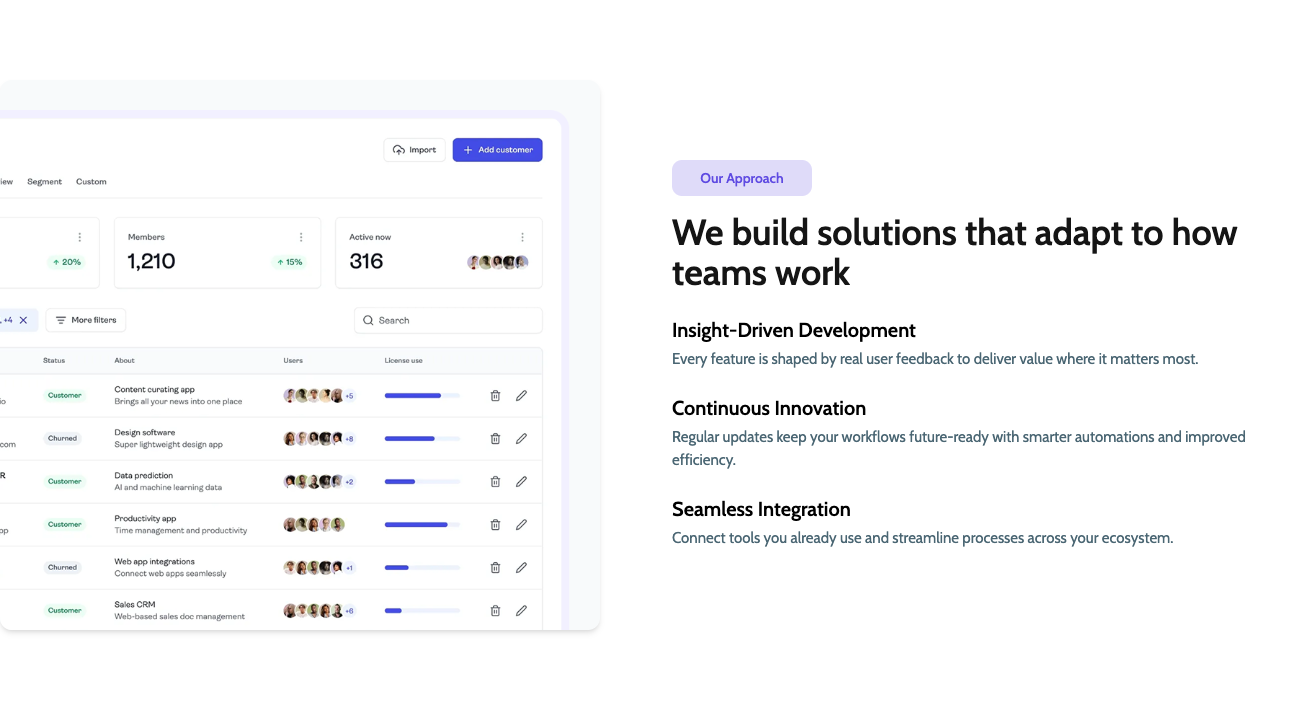Expand More filters options
This screenshot has width=1296, height=710.
click(x=86, y=320)
